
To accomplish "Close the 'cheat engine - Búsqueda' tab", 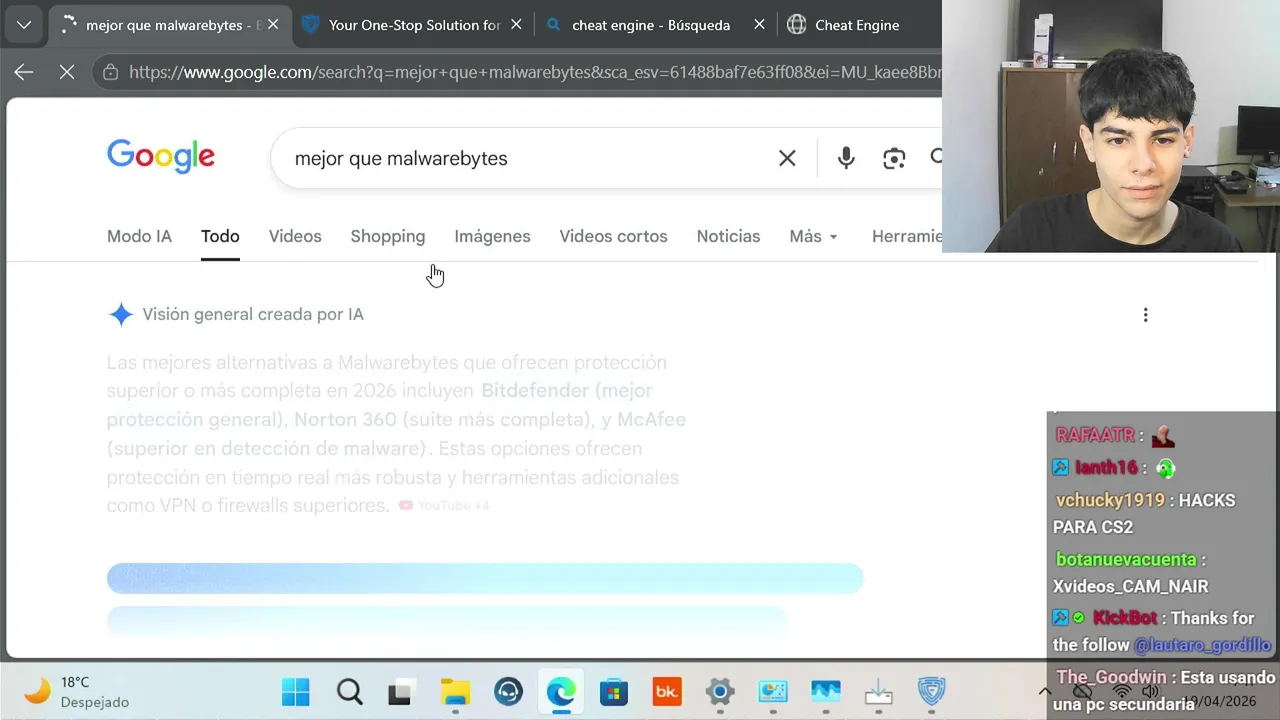I will tap(759, 25).
